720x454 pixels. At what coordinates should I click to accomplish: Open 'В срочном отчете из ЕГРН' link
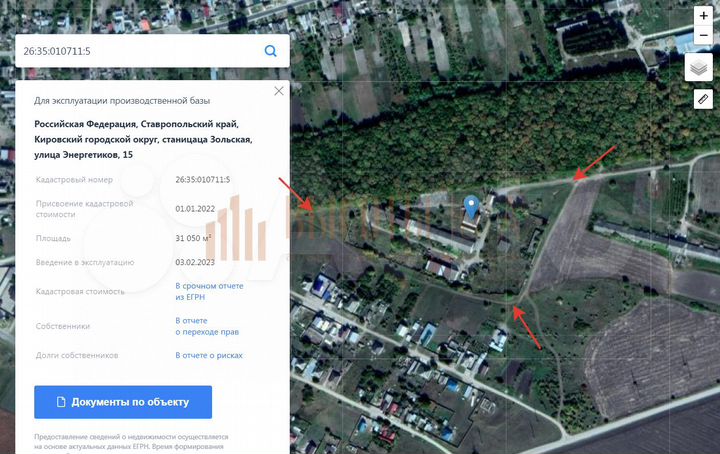(209, 291)
